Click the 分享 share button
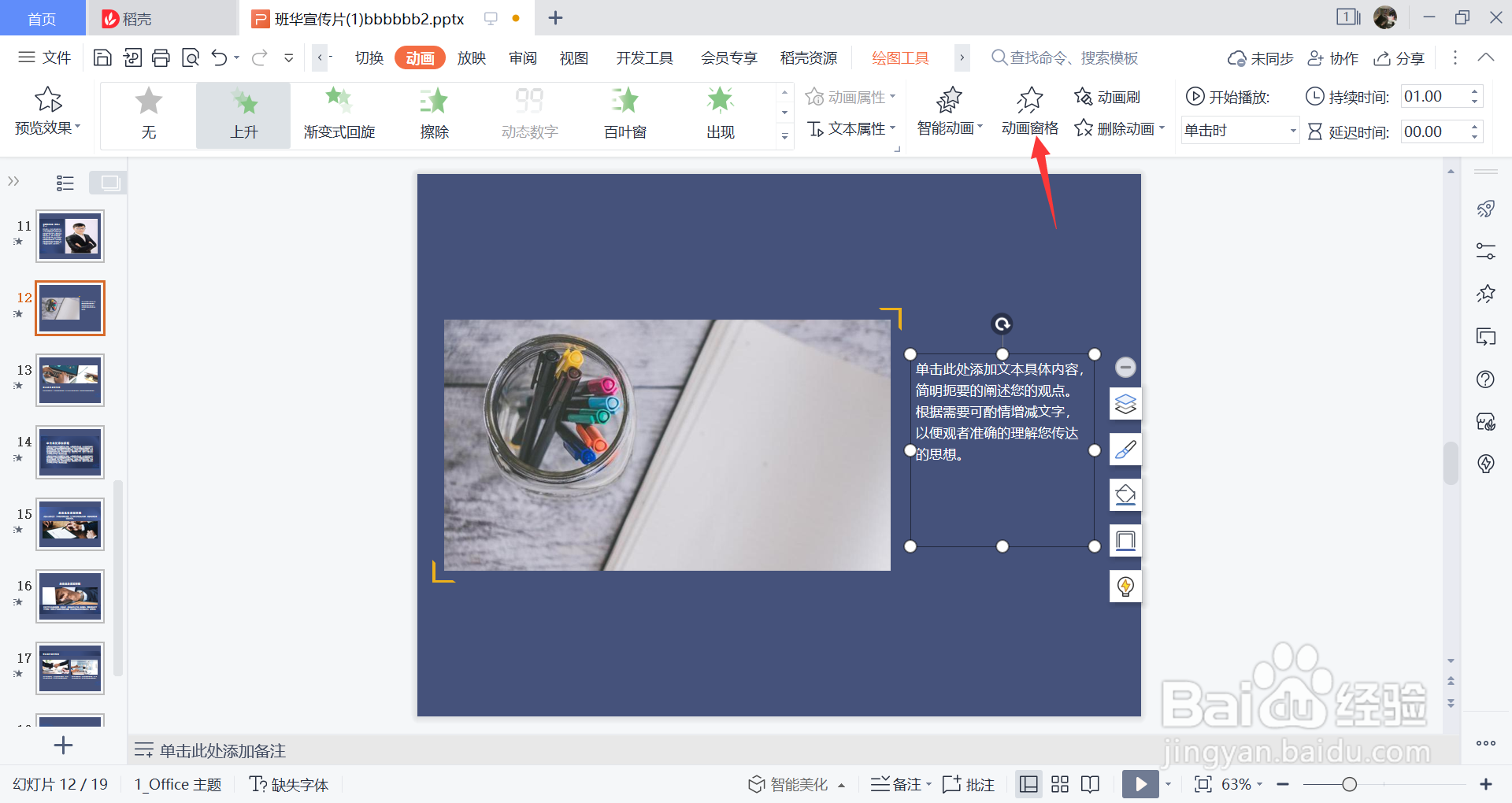 tap(1399, 58)
